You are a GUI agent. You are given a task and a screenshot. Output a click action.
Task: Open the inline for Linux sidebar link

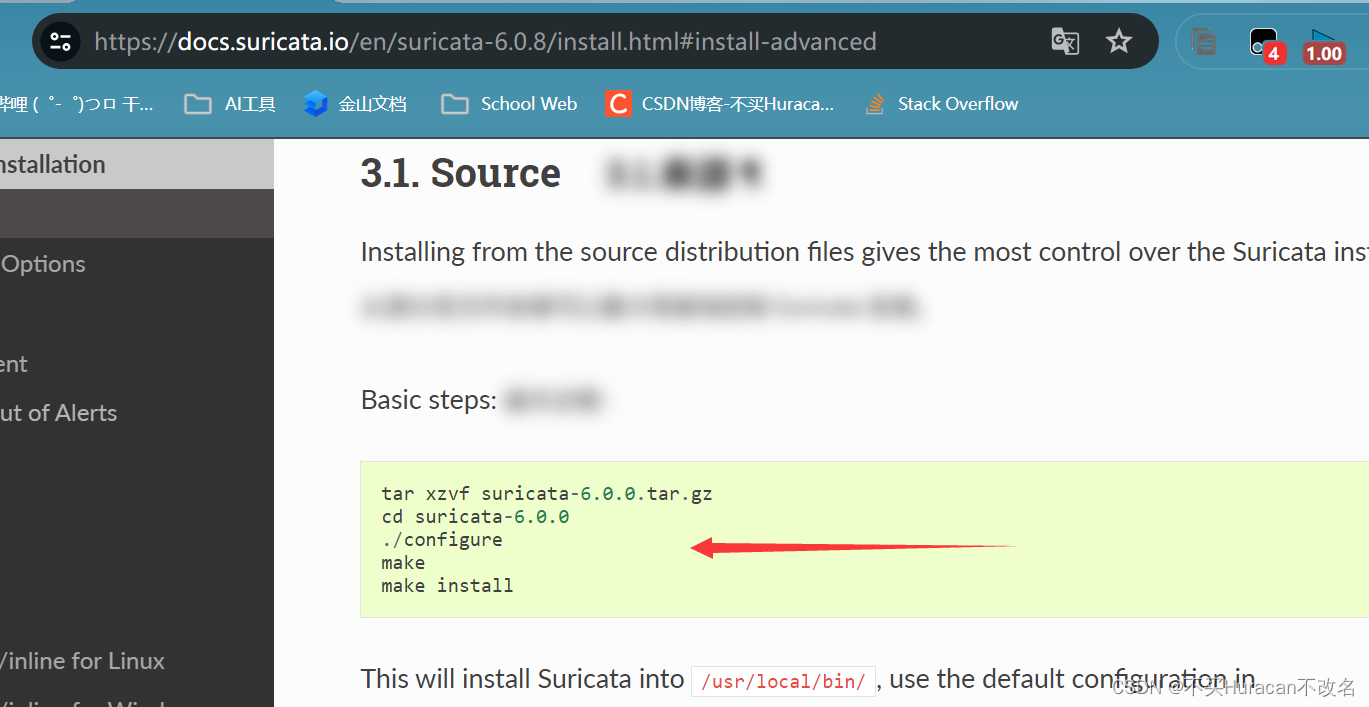[82, 661]
